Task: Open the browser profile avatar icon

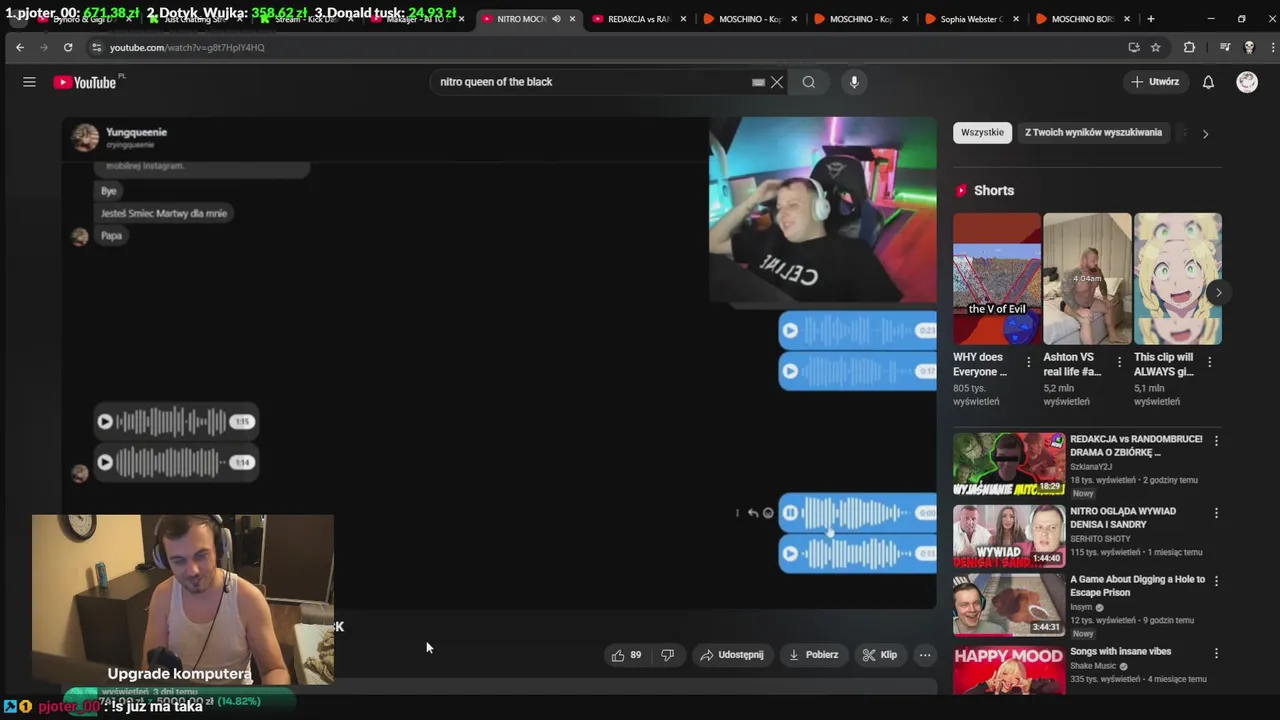Action: click(x=1249, y=47)
